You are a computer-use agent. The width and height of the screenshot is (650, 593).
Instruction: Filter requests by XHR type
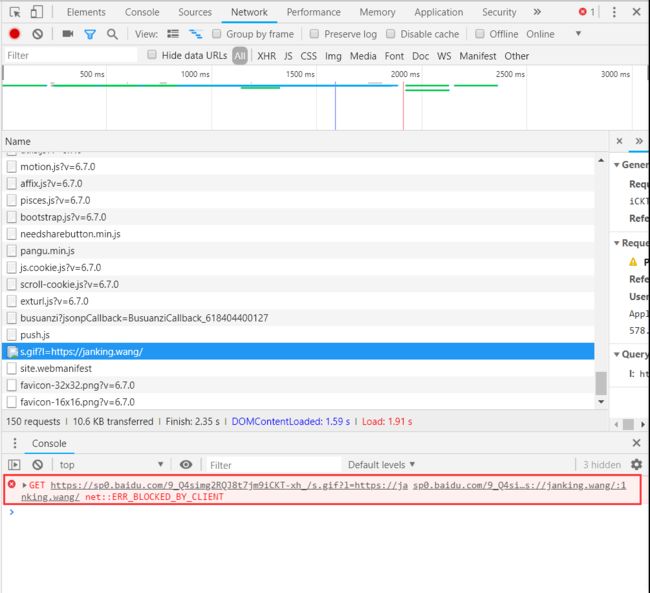coord(267,56)
